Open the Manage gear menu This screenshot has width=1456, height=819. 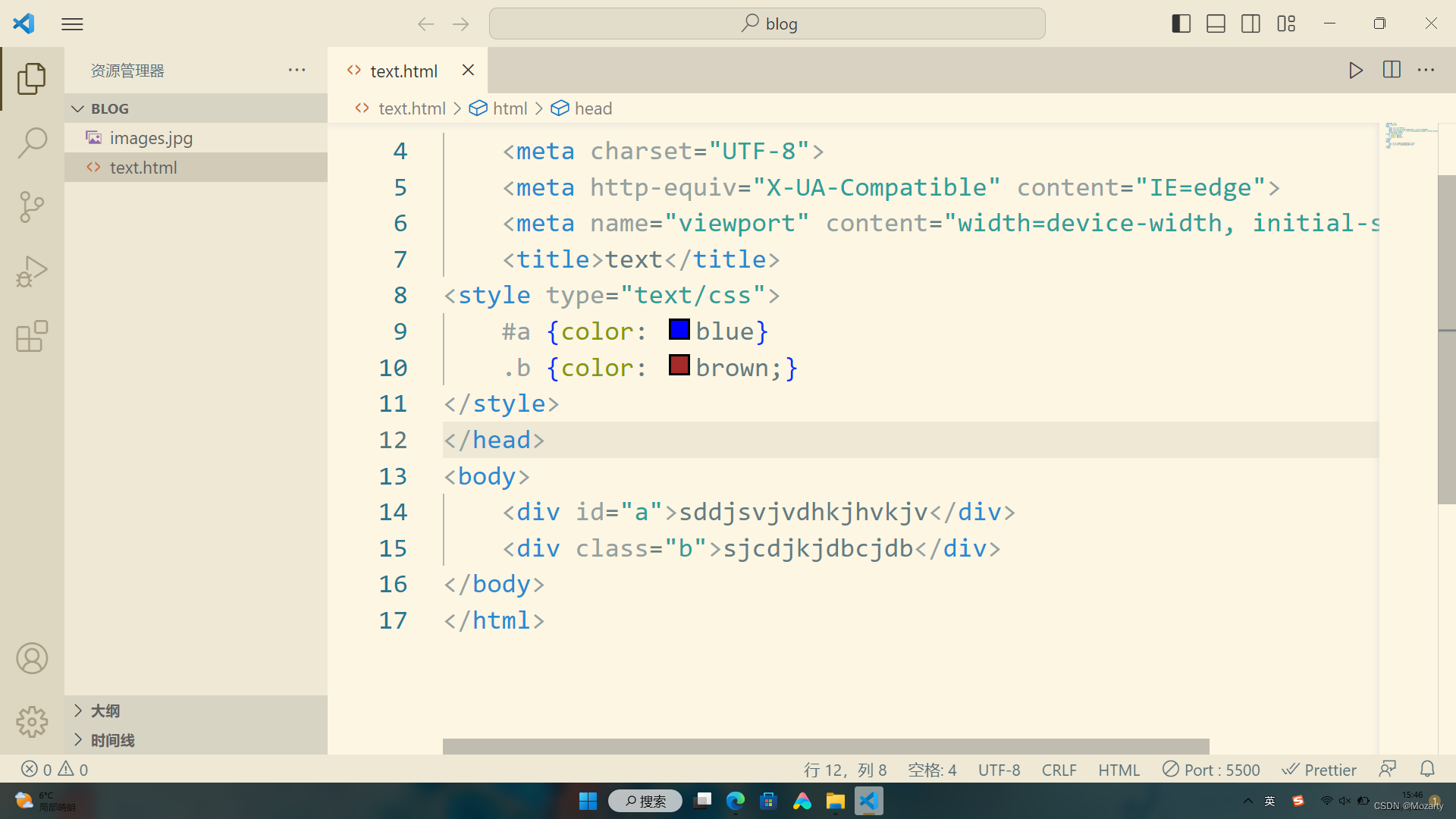[32, 722]
